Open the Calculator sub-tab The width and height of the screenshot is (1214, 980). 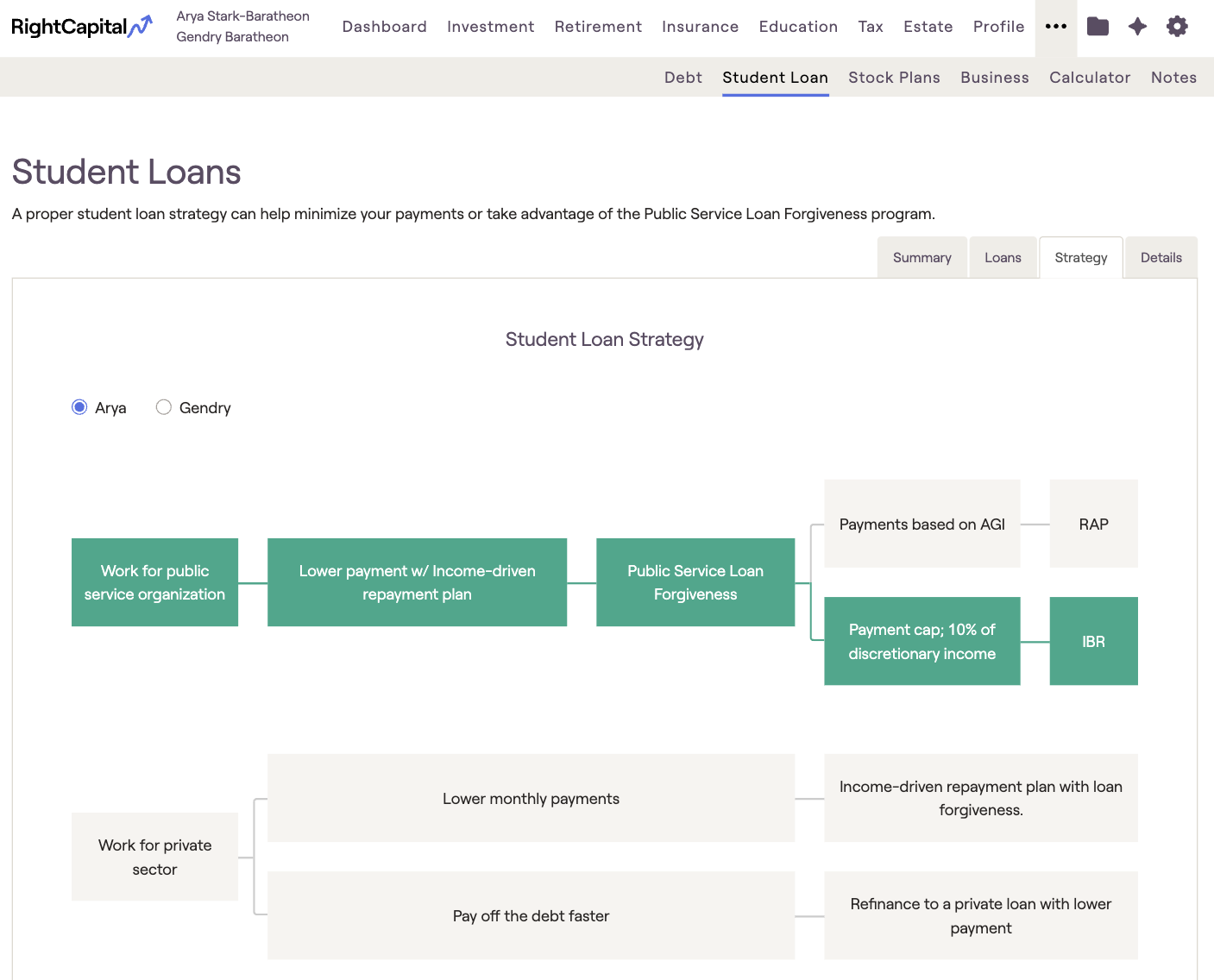[x=1091, y=78]
